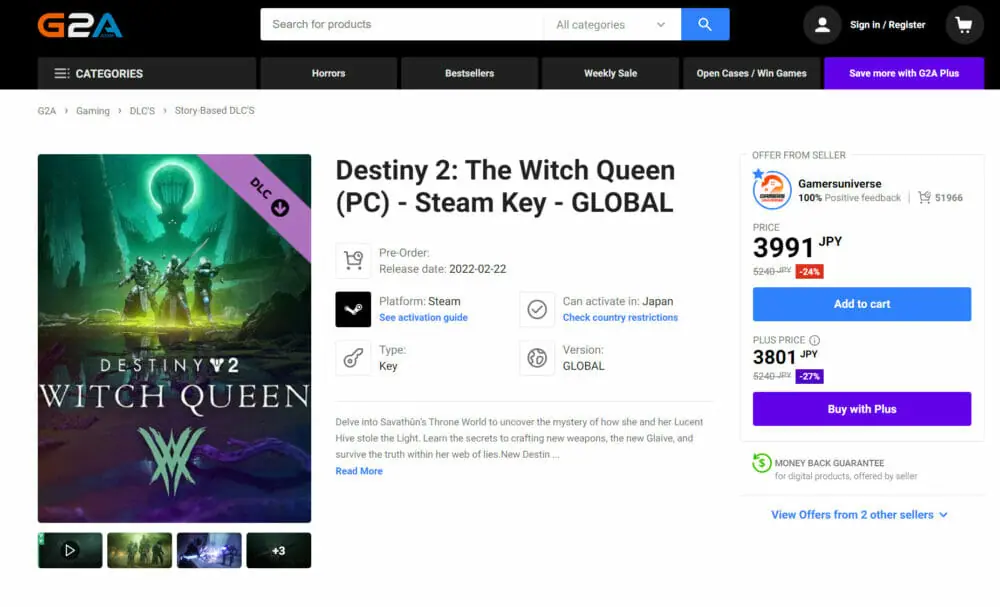Open the All categories dropdown
Image resolution: width=1000 pixels, height=607 pixels.
(x=612, y=25)
